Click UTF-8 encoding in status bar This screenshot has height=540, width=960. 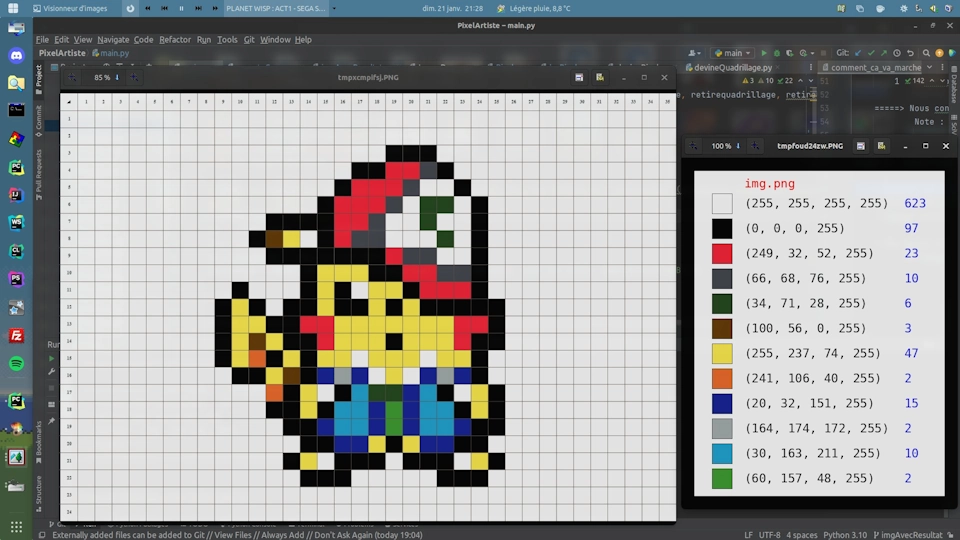pyautogui.click(x=770, y=535)
